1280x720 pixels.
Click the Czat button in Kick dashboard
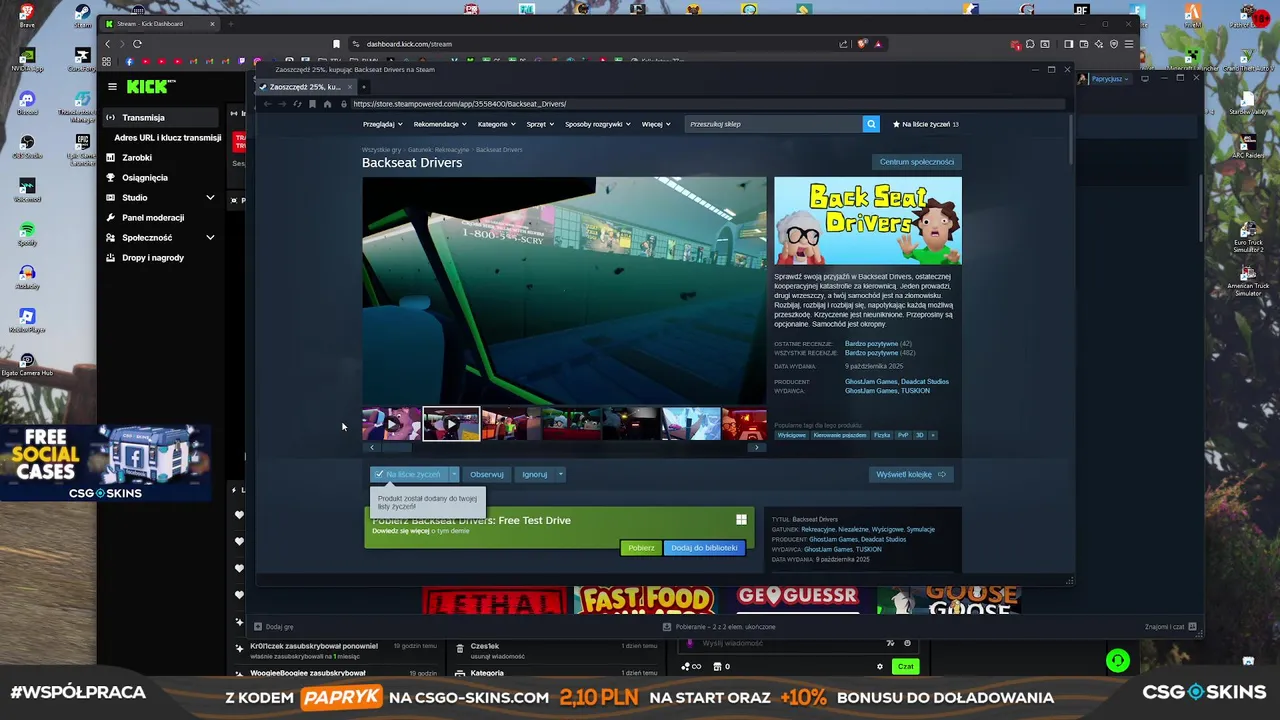click(x=905, y=666)
